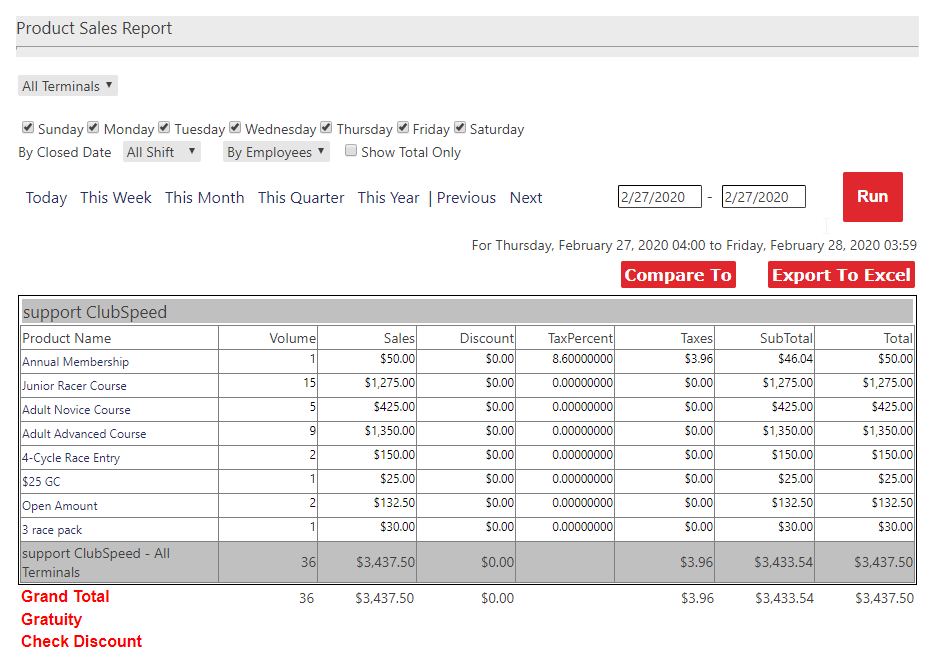
Task: Click the SubTotal column header
Action: (786, 338)
